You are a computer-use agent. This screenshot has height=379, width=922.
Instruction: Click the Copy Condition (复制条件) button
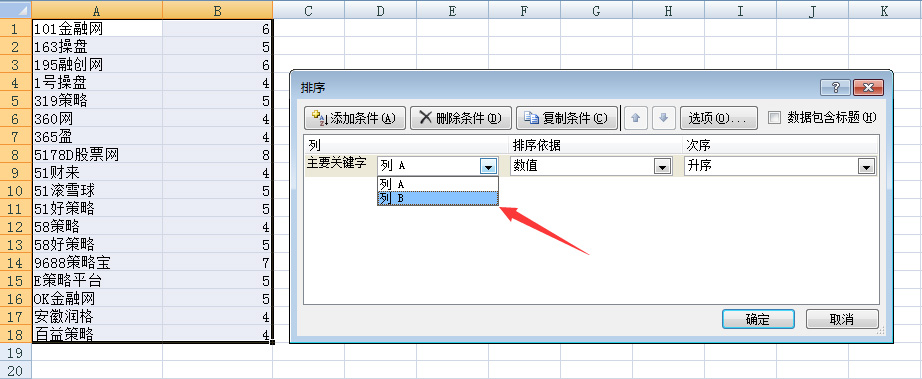pyautogui.click(x=567, y=118)
